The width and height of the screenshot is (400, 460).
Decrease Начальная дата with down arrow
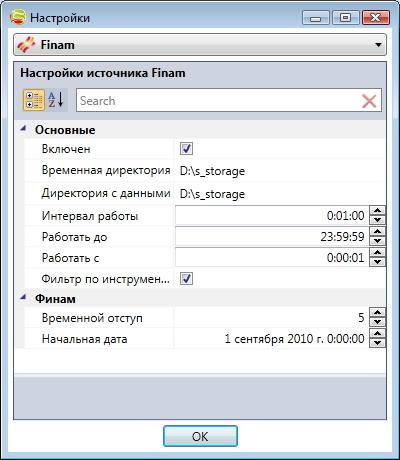pyautogui.click(x=377, y=343)
